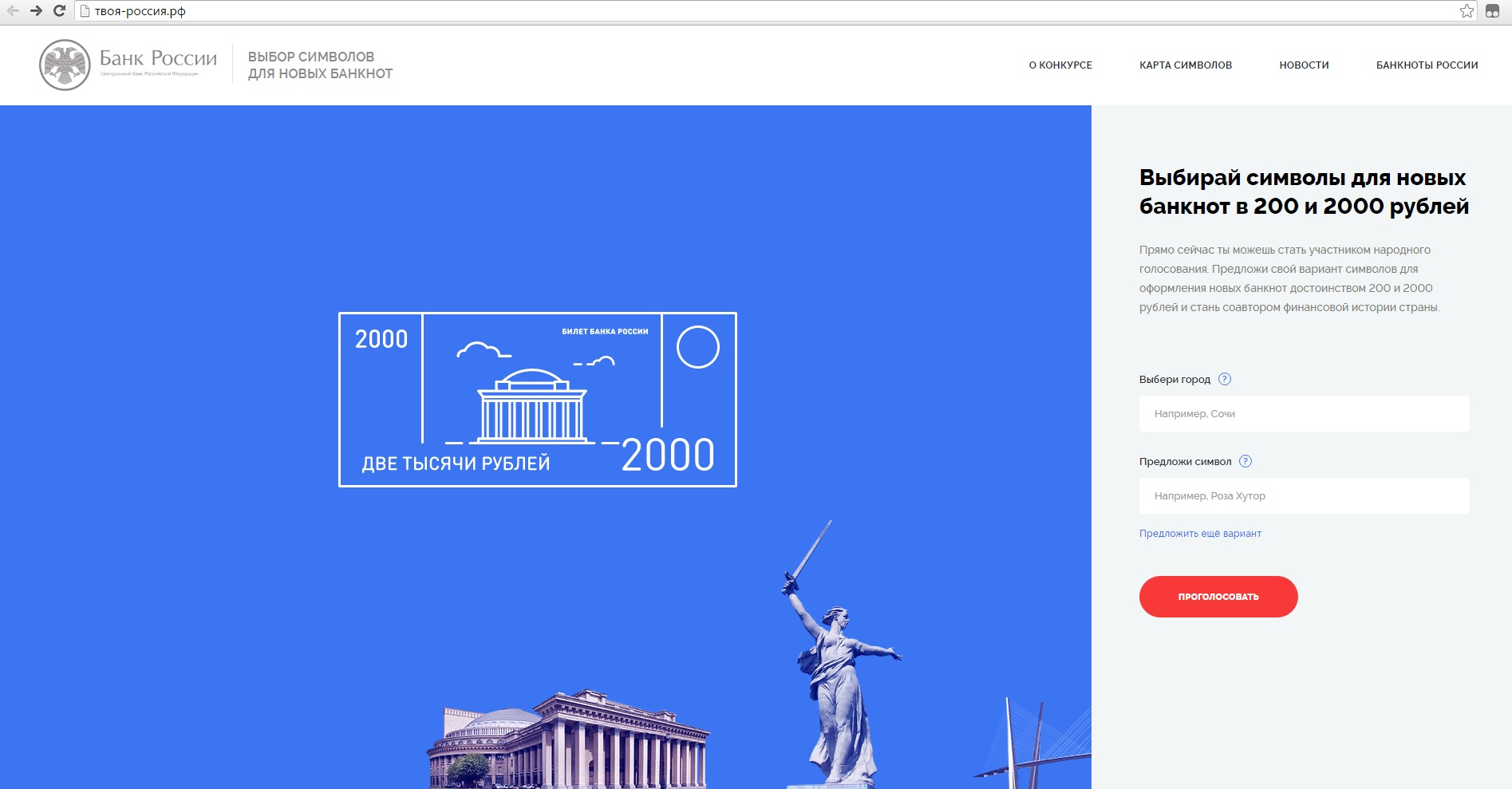Open help icon beside Предложи символ
Screen dimensions: 1512x789
pyautogui.click(x=1246, y=461)
